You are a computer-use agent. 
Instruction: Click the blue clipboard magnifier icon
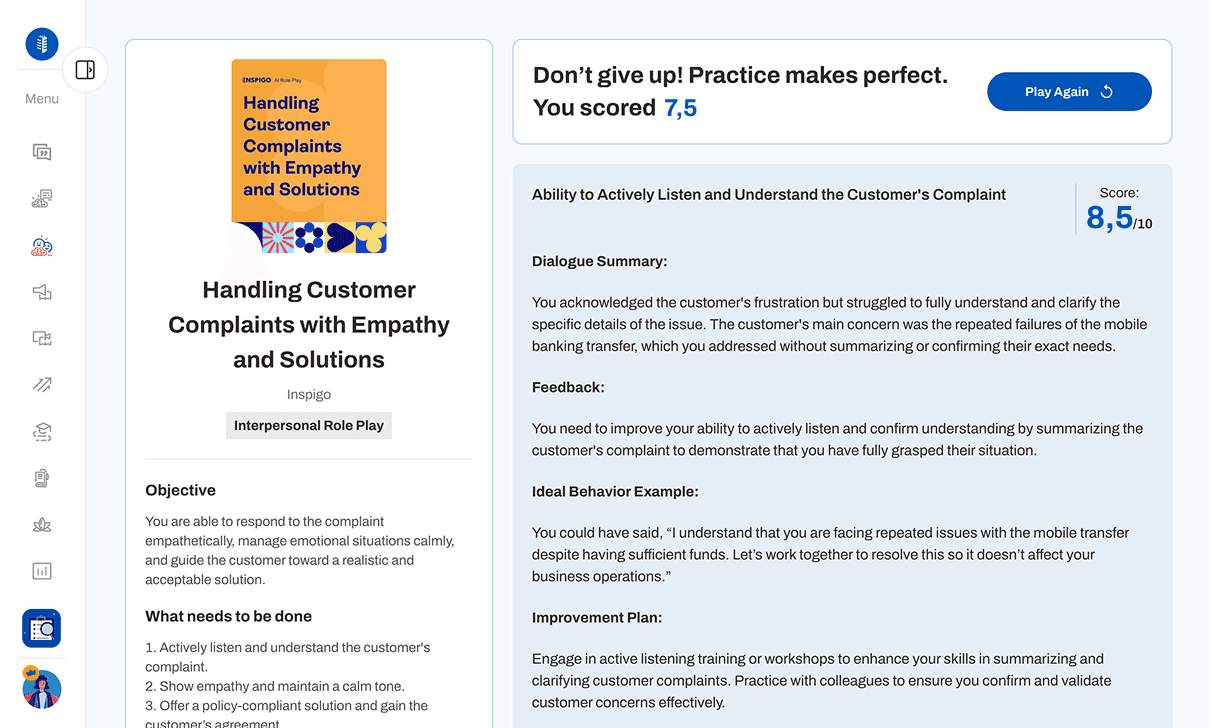tap(42, 628)
